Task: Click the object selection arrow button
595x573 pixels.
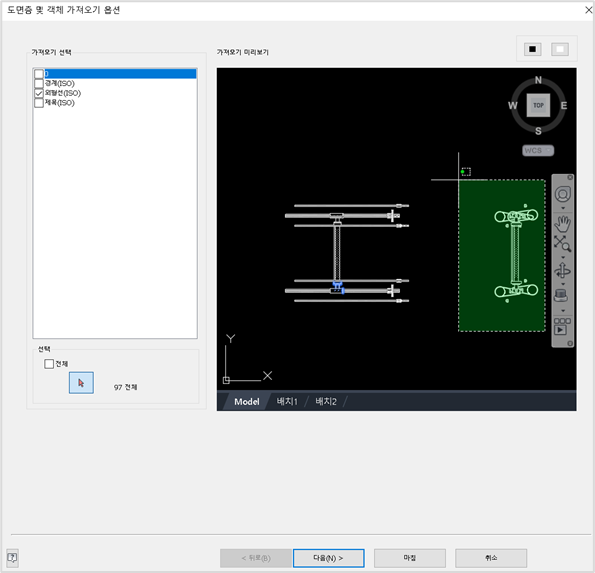Action: pos(81,383)
